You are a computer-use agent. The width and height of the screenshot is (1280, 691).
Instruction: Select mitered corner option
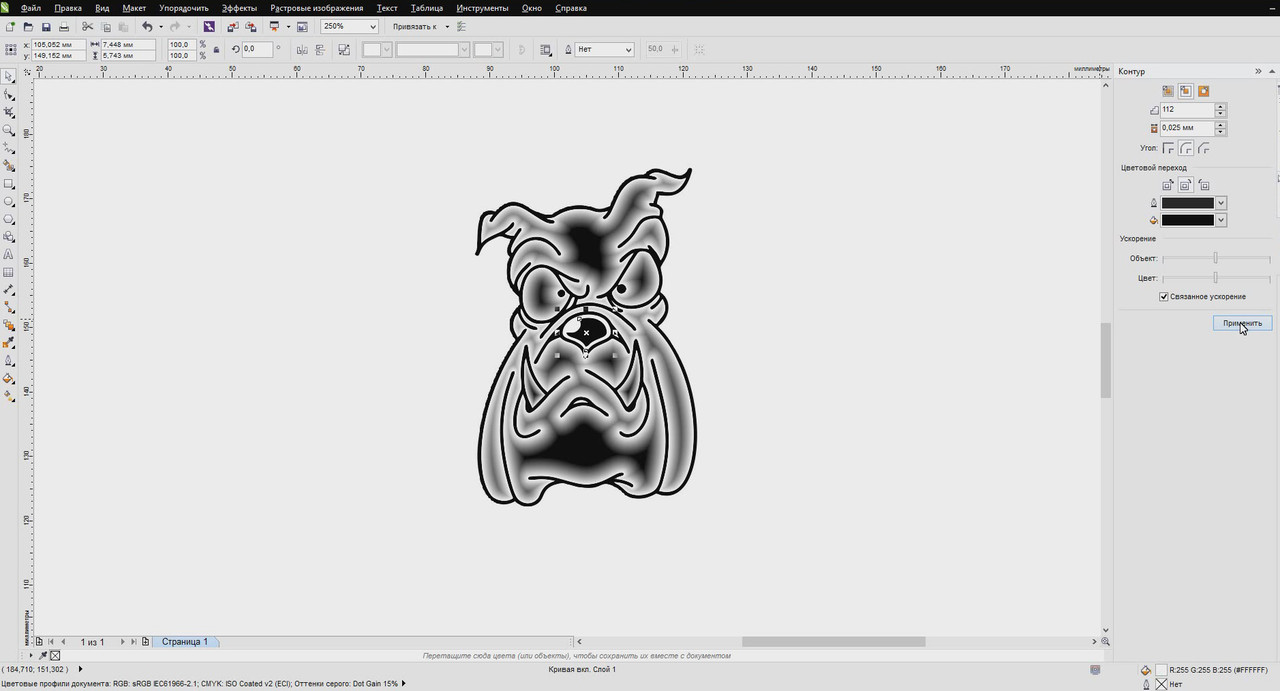point(1168,148)
